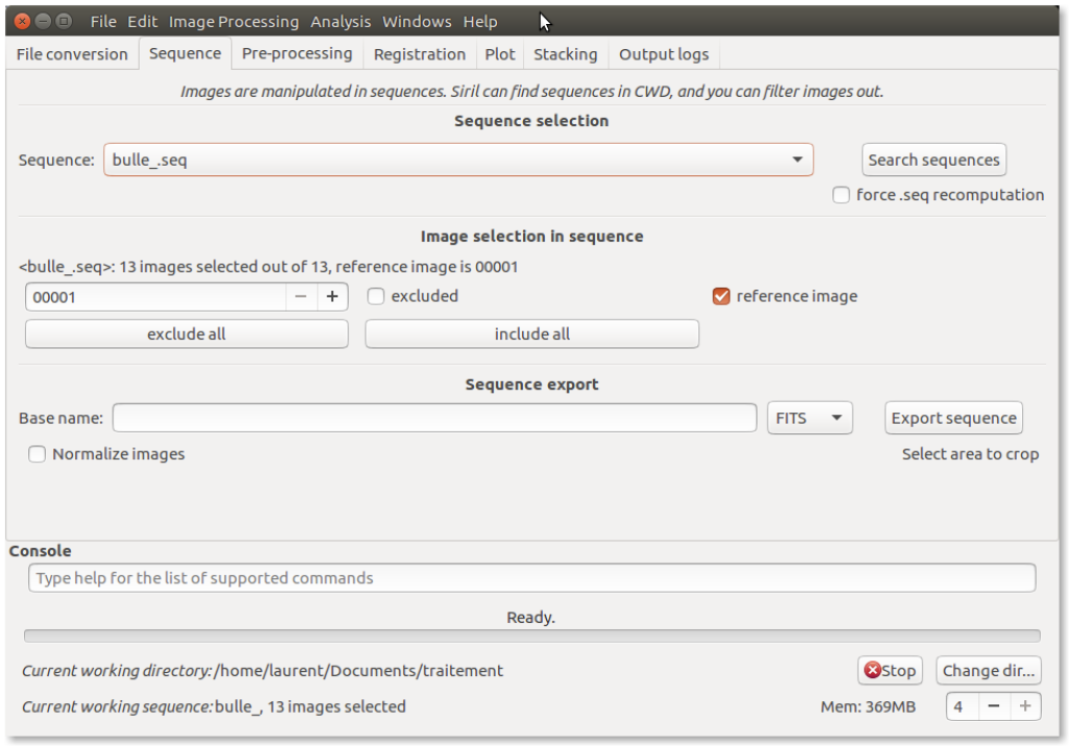Open the FITS export format dropdown
The height and width of the screenshot is (746, 1069).
point(809,418)
